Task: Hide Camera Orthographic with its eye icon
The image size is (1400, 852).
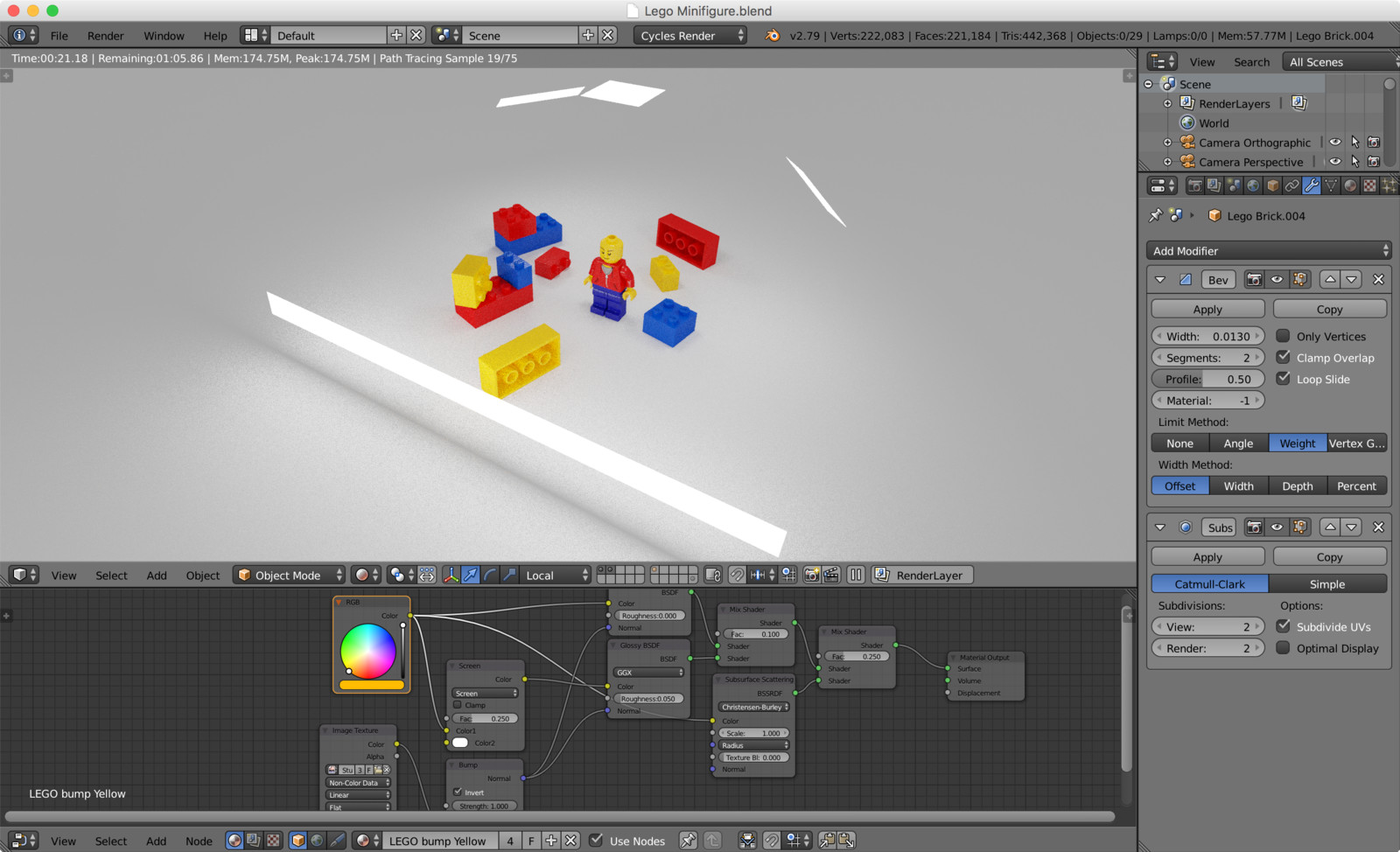Action: (x=1335, y=142)
